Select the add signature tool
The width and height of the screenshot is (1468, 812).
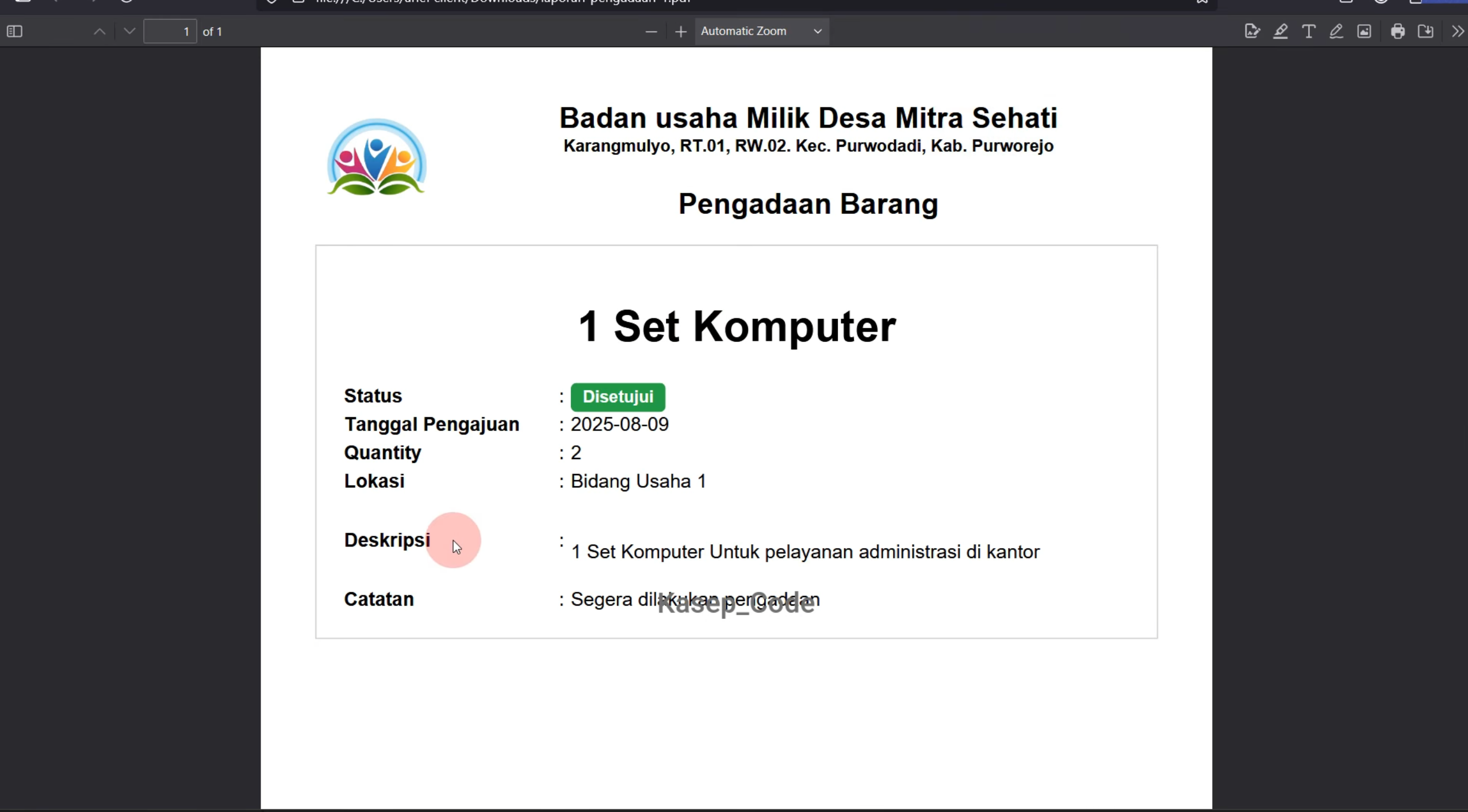click(x=1252, y=32)
